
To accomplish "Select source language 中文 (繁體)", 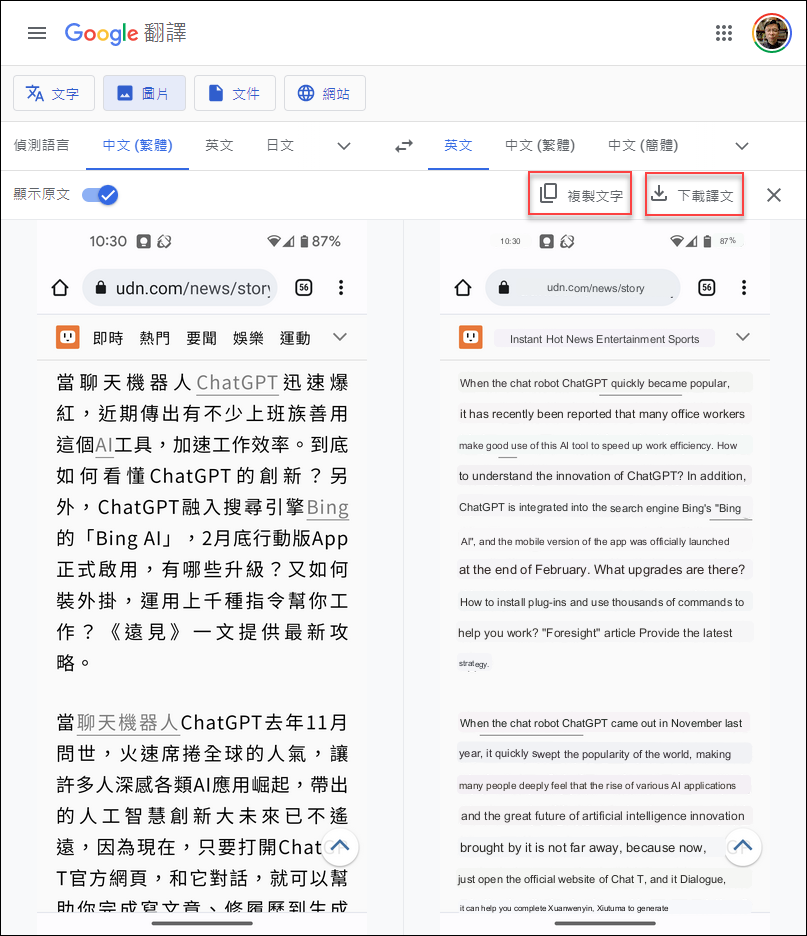I will [137, 145].
